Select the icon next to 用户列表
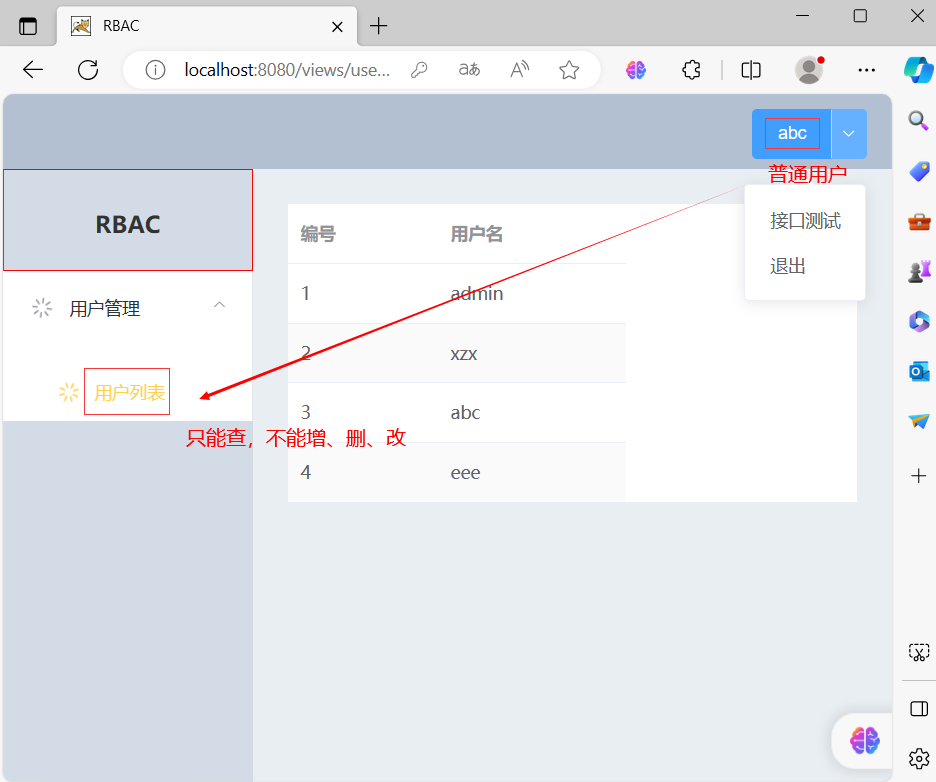The height and width of the screenshot is (782, 936). (67, 391)
